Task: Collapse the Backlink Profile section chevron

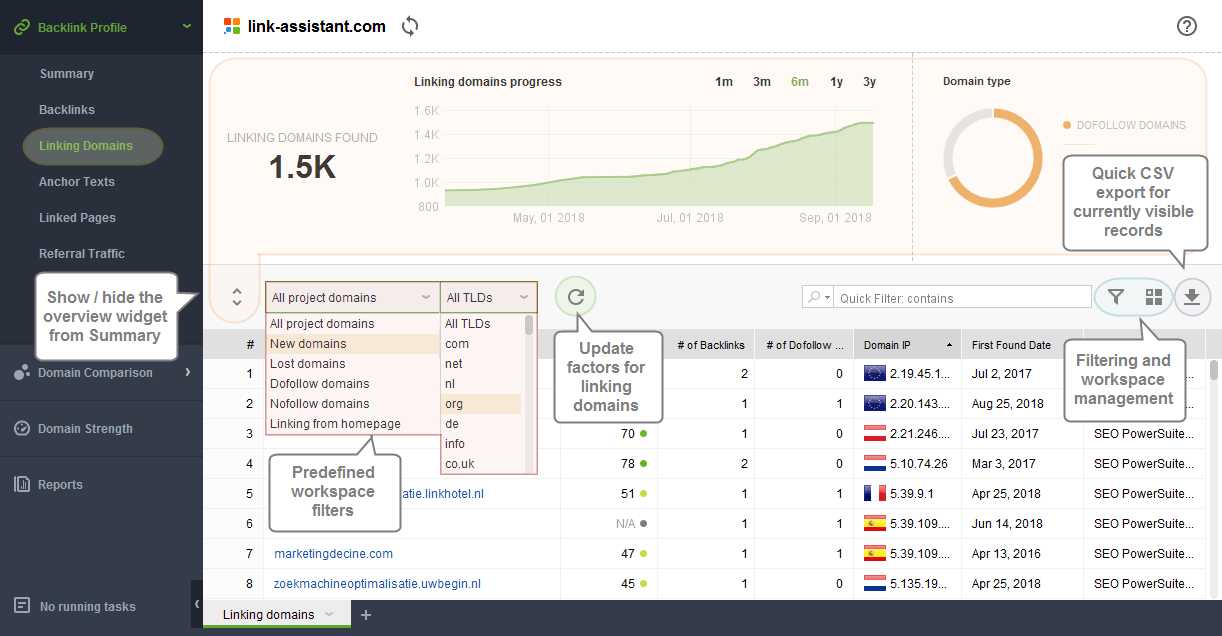Action: (187, 27)
